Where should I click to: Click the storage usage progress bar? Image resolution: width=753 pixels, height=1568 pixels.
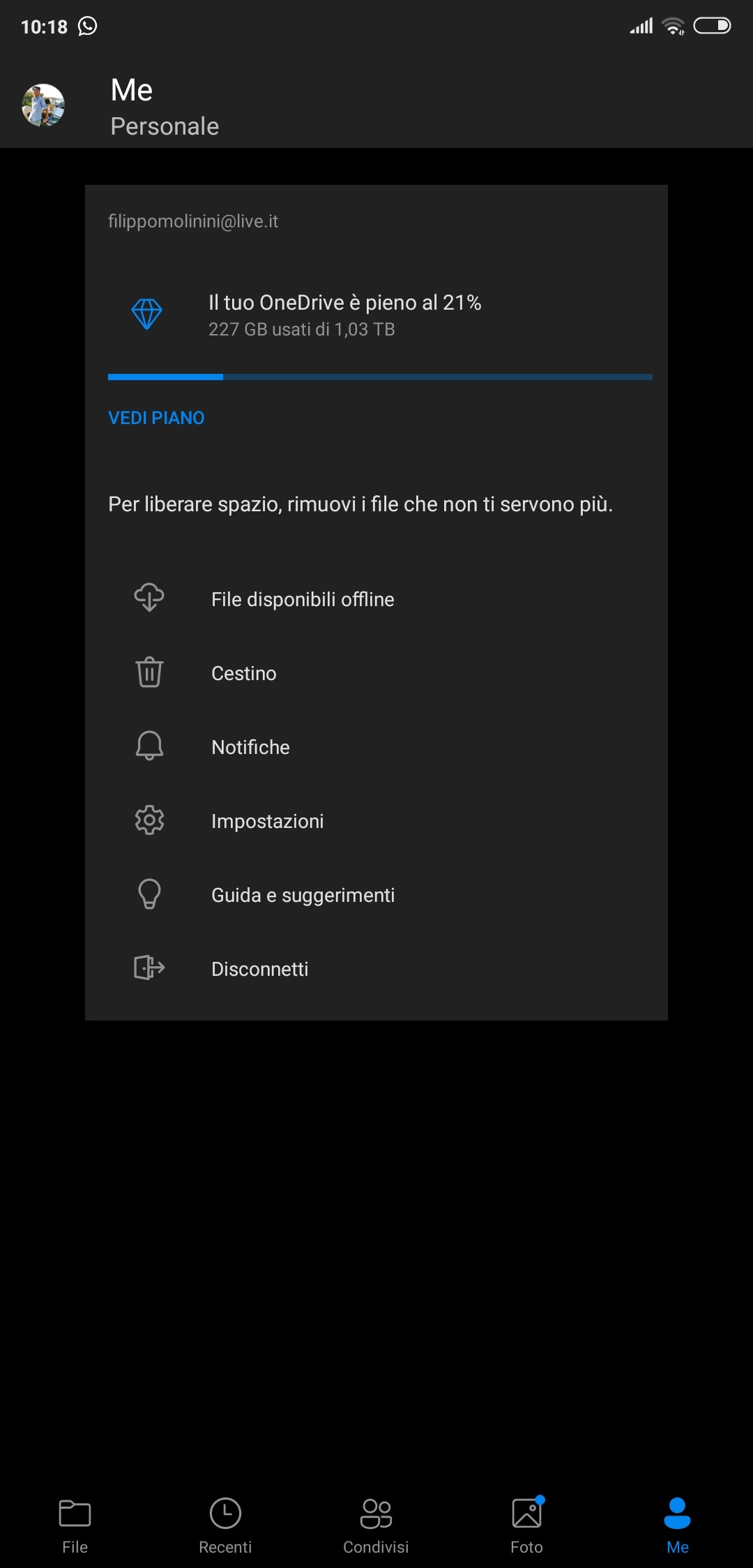click(x=380, y=377)
